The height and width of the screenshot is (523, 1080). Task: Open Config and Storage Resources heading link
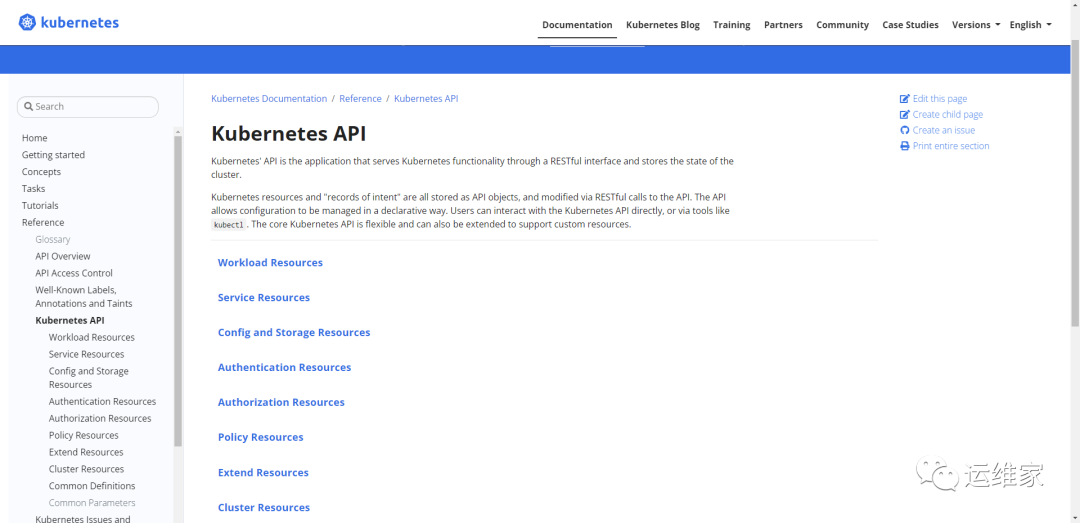coord(294,333)
